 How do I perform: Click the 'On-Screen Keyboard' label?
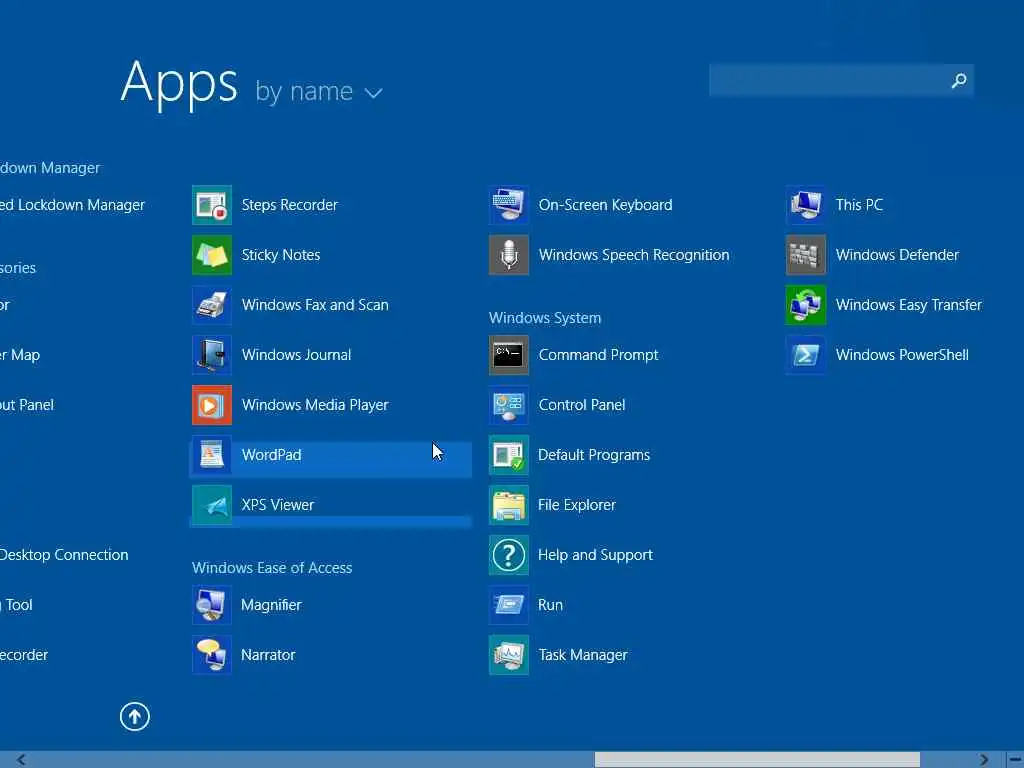click(x=605, y=205)
